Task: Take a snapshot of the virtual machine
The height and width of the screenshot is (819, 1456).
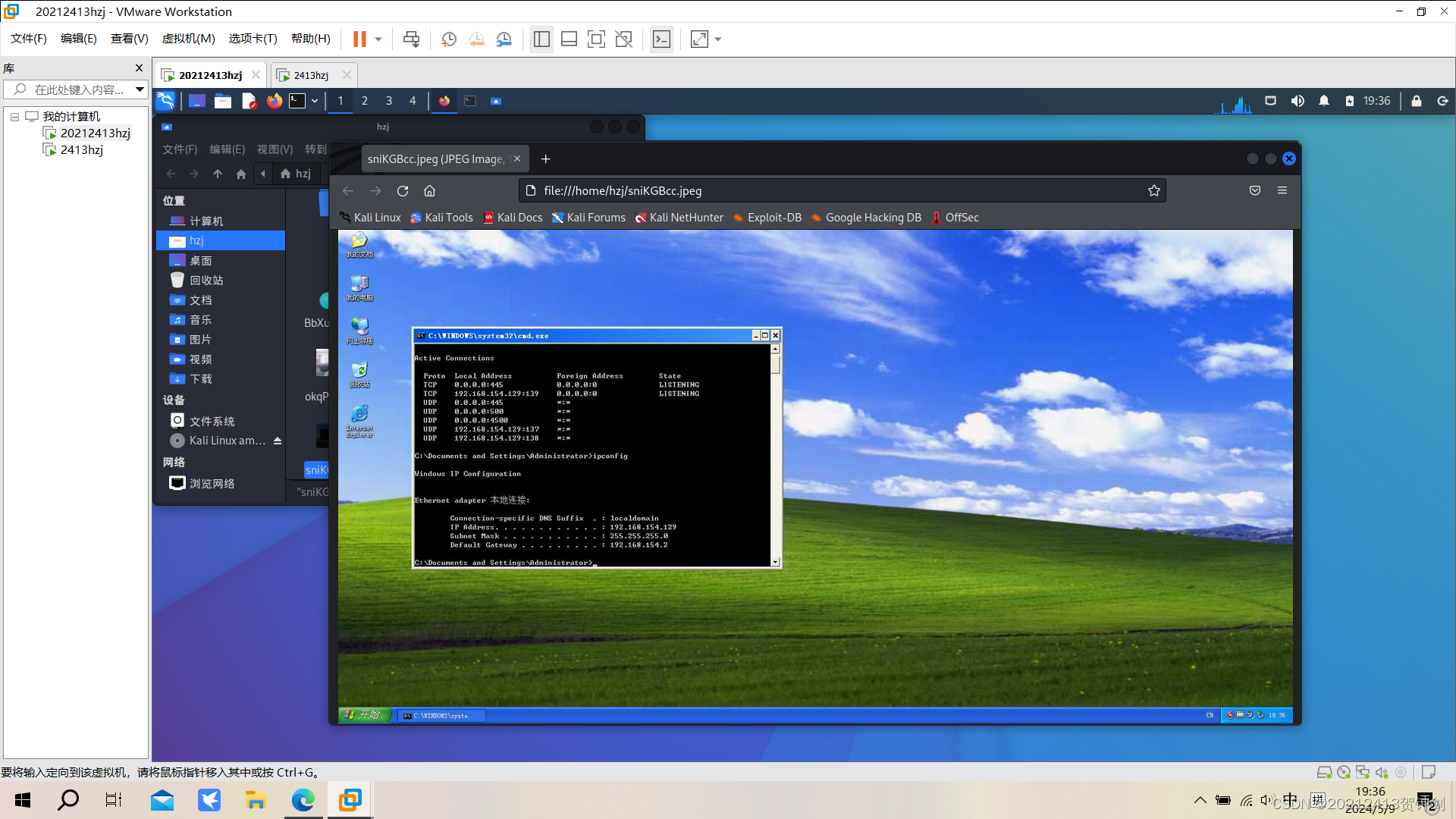Action: [448, 39]
